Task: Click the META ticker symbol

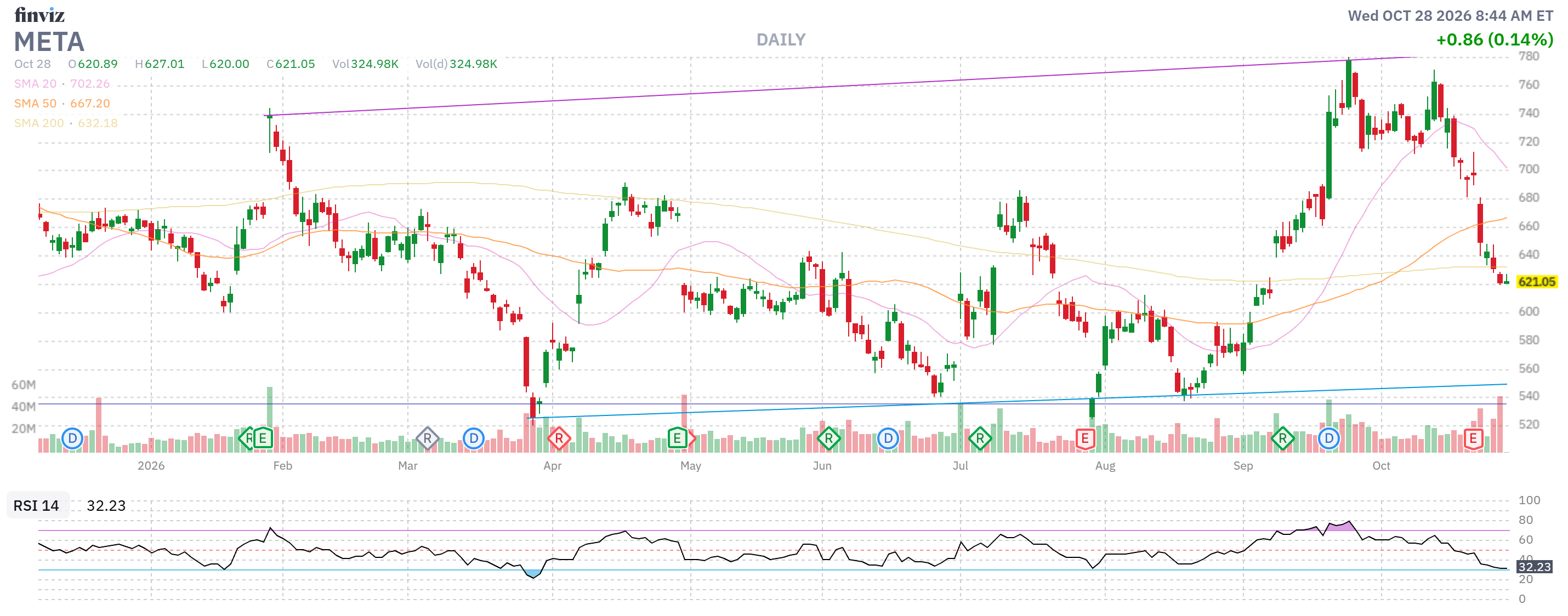Action: pyautogui.click(x=49, y=42)
